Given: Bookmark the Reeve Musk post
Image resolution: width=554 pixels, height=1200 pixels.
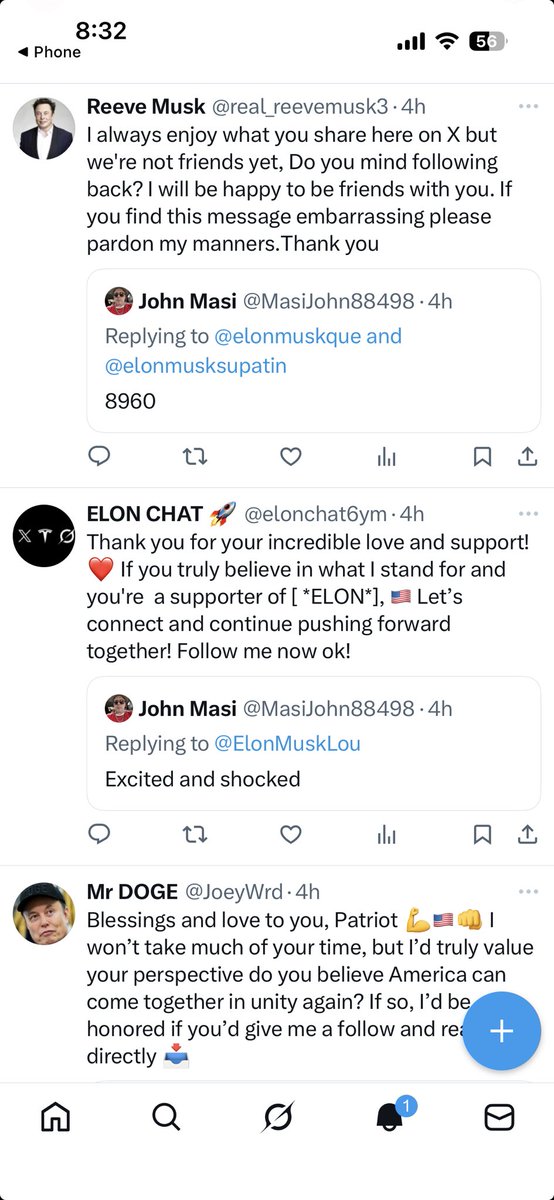Looking at the screenshot, I should [482, 457].
